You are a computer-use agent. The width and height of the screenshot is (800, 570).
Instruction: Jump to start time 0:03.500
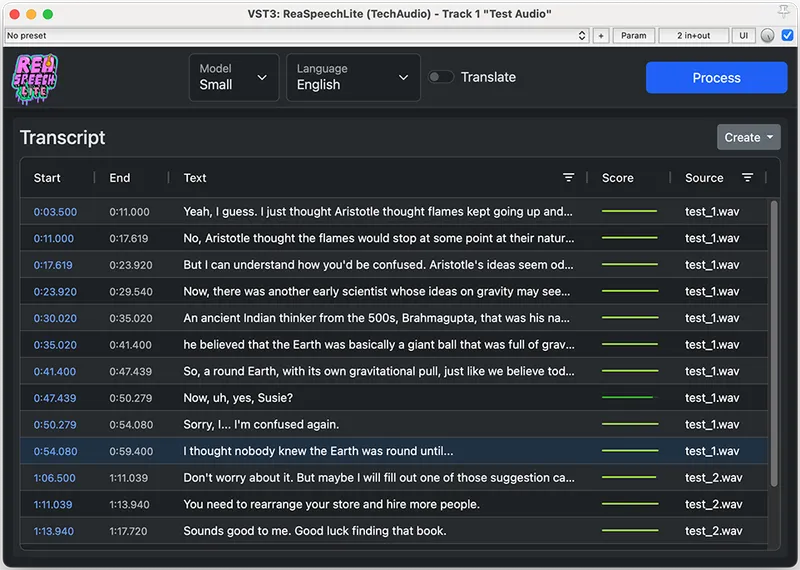click(x=55, y=212)
